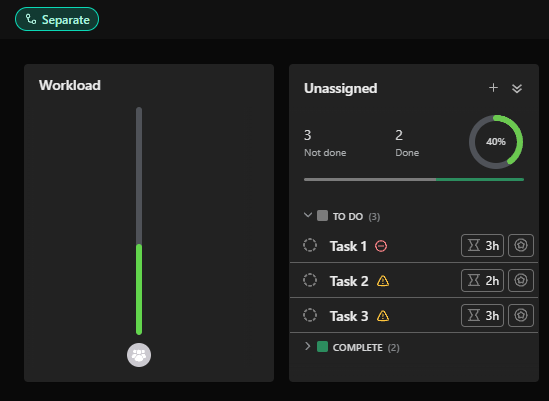This screenshot has height=401, width=549.
Task: Click the points icon for Task 2
Action: click(x=521, y=281)
